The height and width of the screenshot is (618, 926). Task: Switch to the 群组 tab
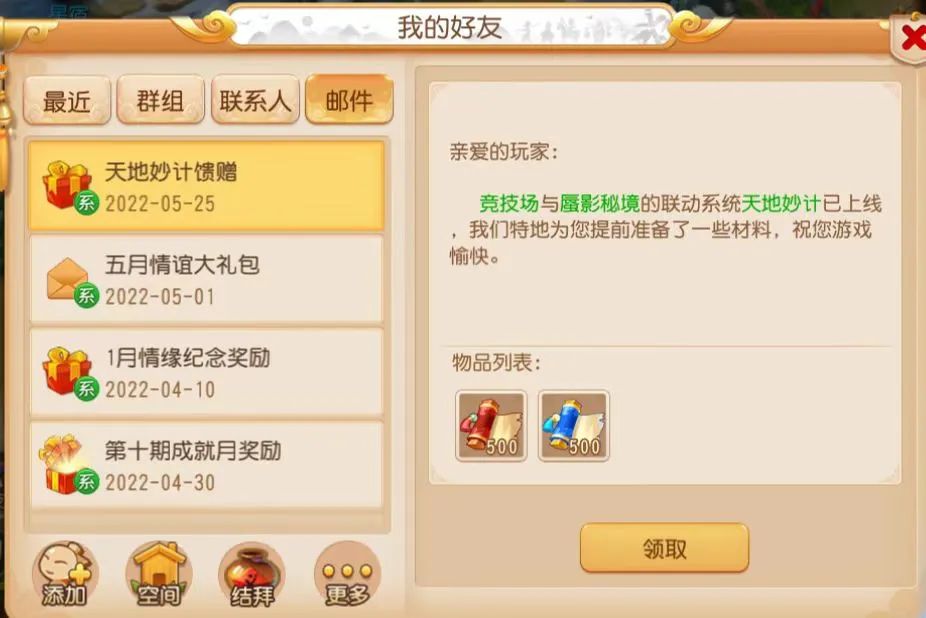pos(161,100)
